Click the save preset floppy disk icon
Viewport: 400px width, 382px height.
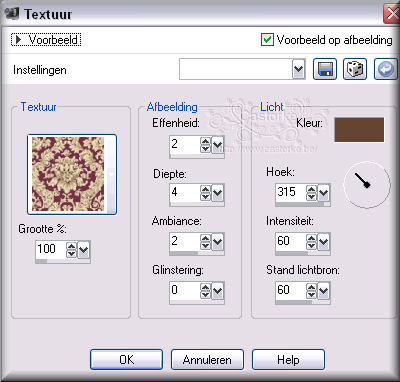point(325,69)
